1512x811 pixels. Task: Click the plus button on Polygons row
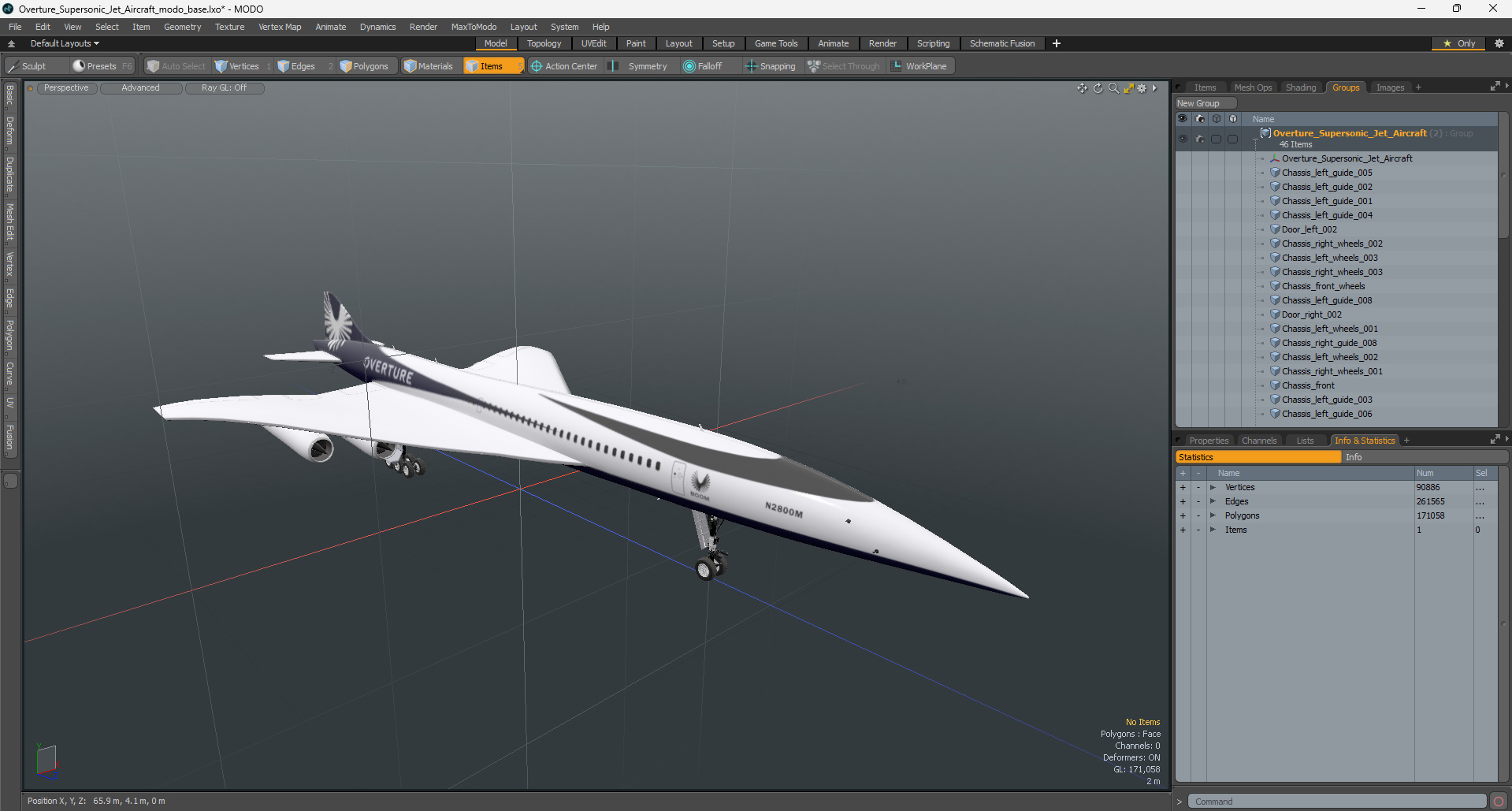[x=1183, y=515]
